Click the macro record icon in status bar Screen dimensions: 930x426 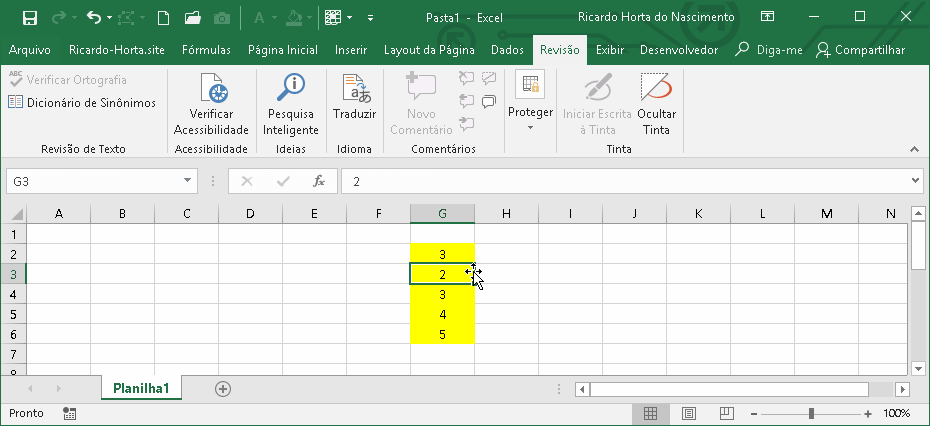pos(69,414)
